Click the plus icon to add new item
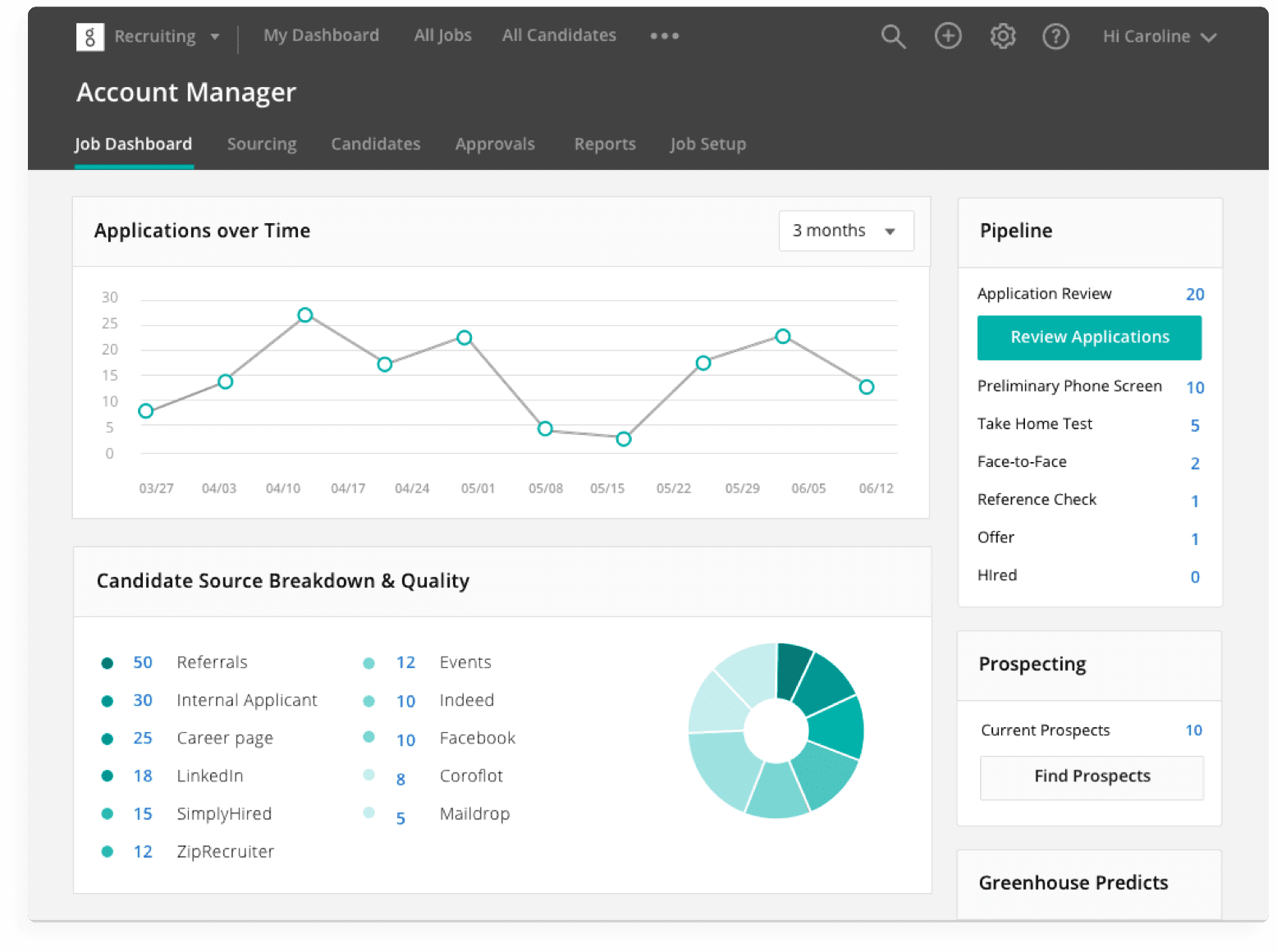Viewport: 1277px width, 952px height. 948,36
